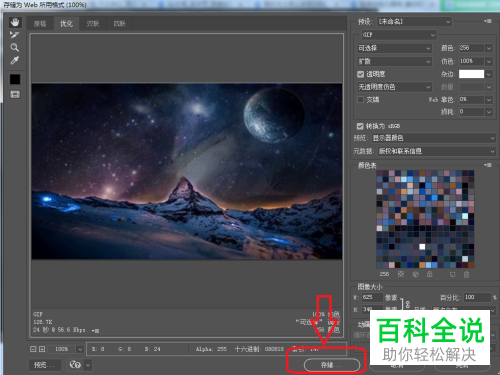The height and width of the screenshot is (375, 500).
Task: Open the 预设 preset dropdown
Action: [414, 22]
